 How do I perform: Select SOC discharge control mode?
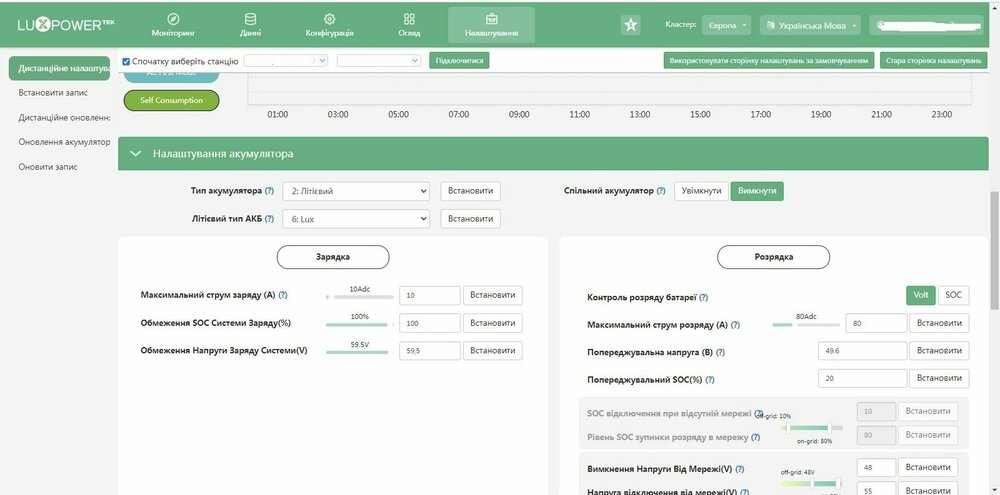coord(953,295)
